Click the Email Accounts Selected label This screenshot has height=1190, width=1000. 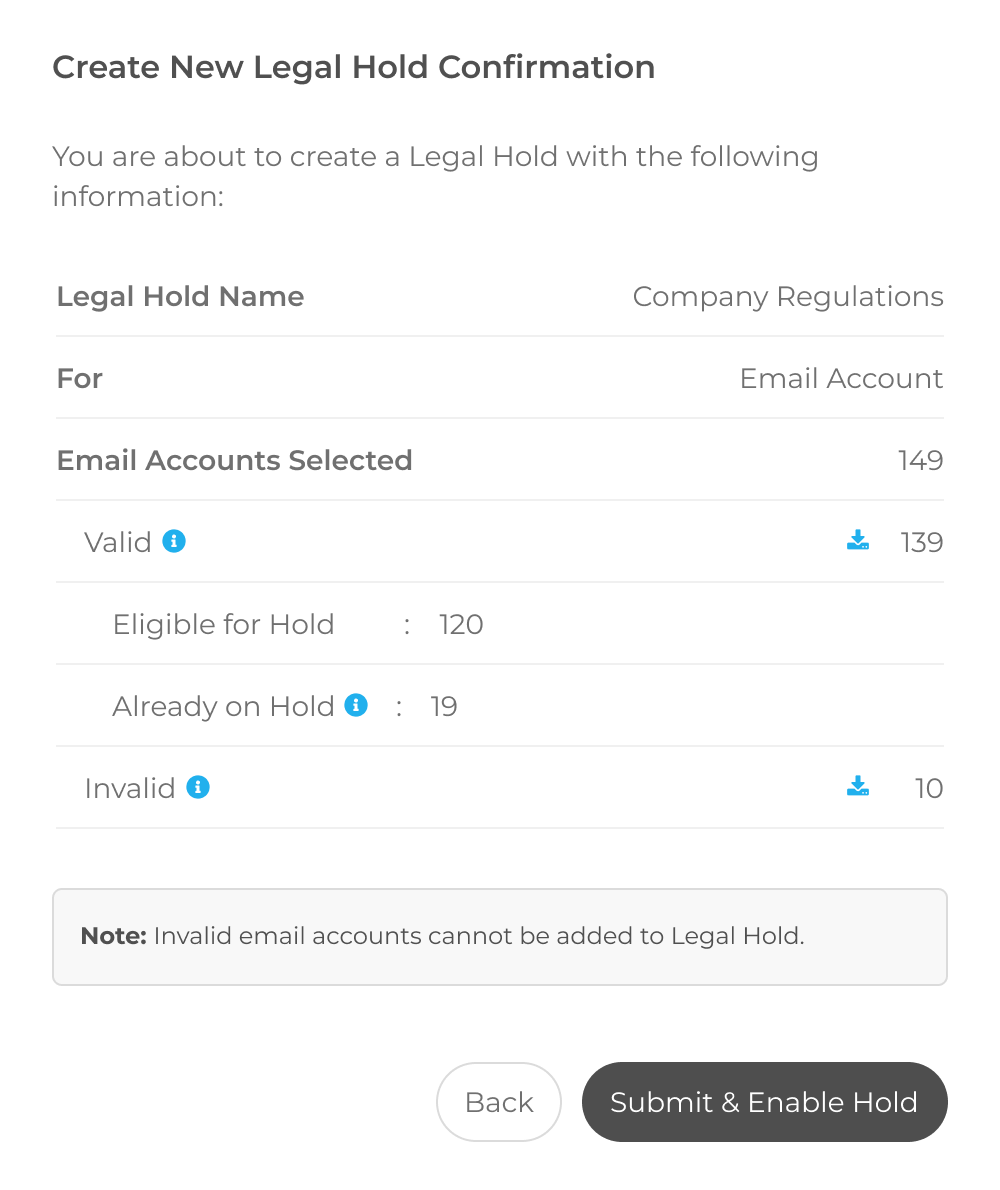[235, 461]
